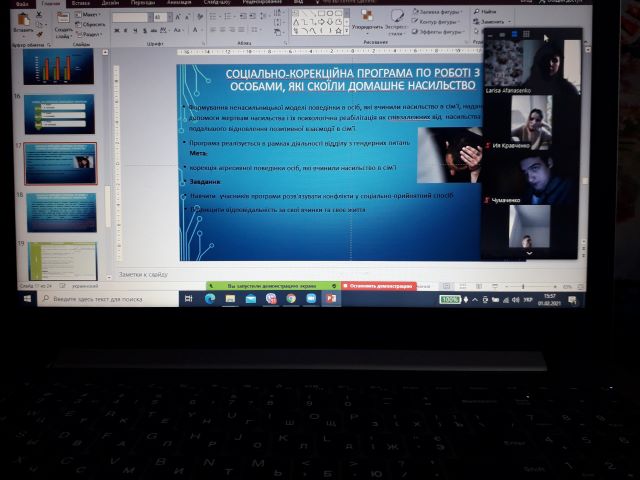Toggle underline (Ч) formatting

[135, 31]
